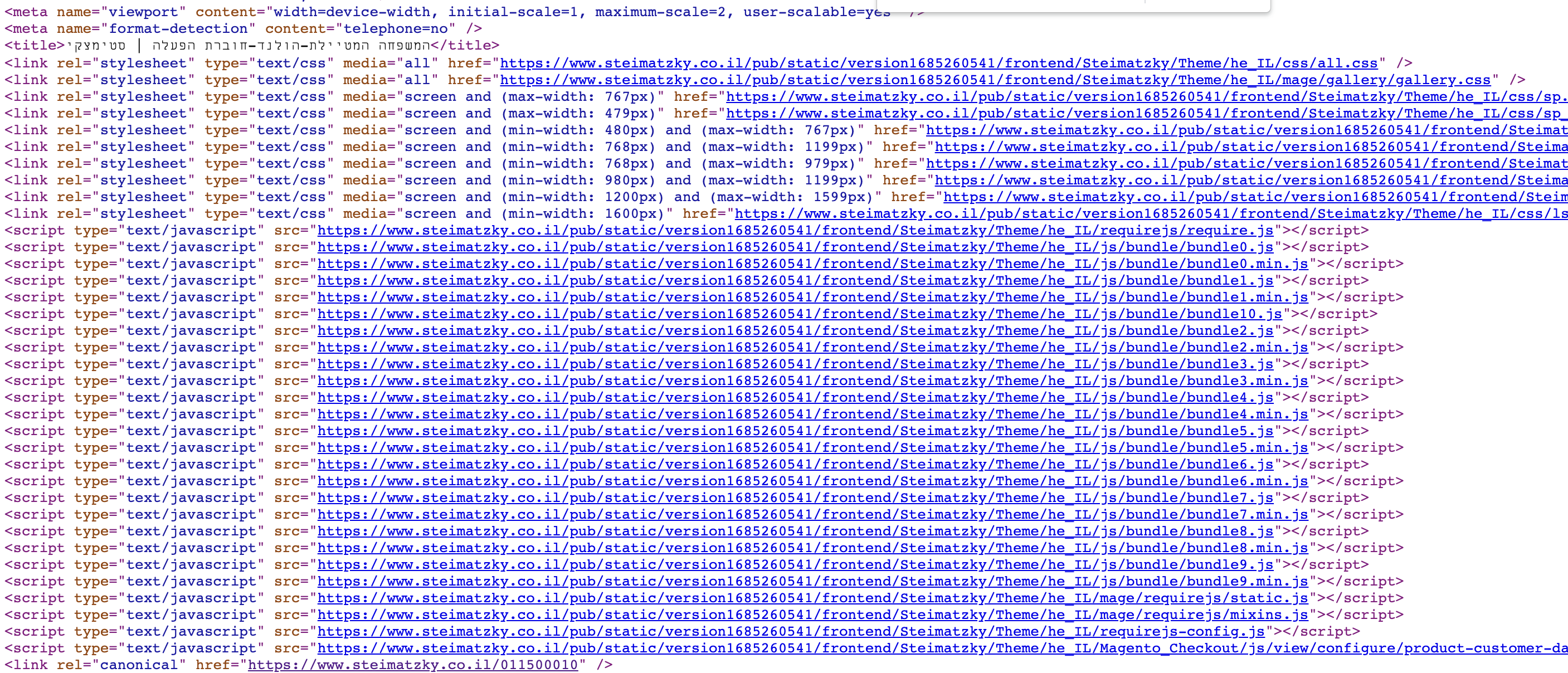Open the bundle0.min.js script link
The image size is (1568, 673).
tap(812, 264)
